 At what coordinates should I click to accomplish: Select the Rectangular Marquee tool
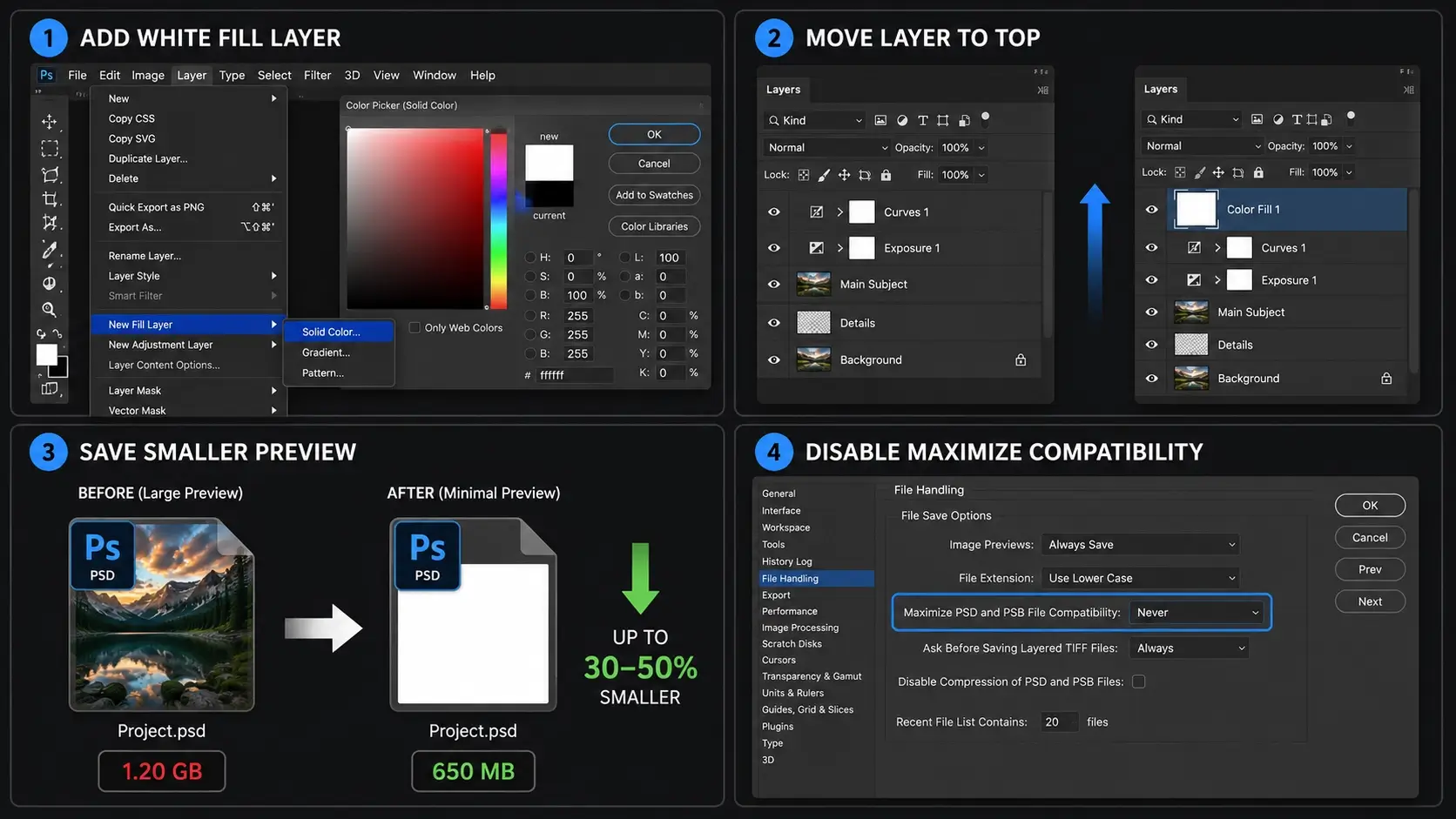tap(50, 148)
